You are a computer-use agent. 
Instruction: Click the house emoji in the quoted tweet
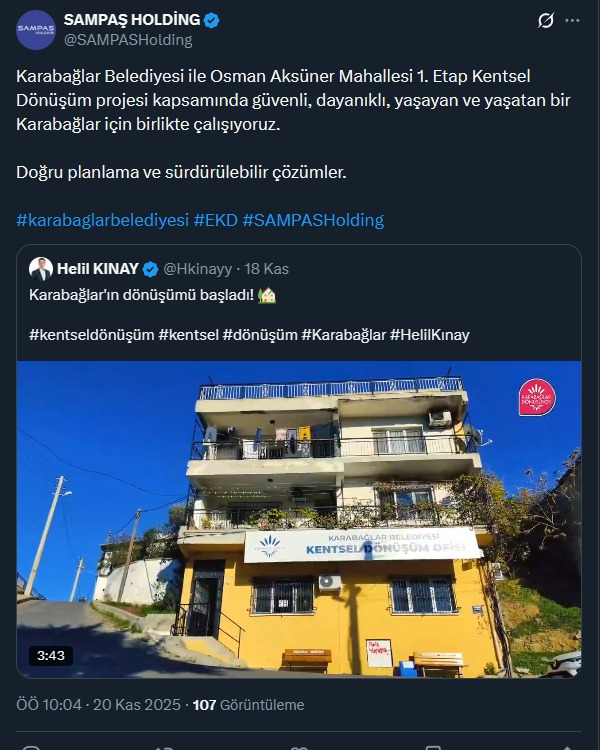(267, 295)
